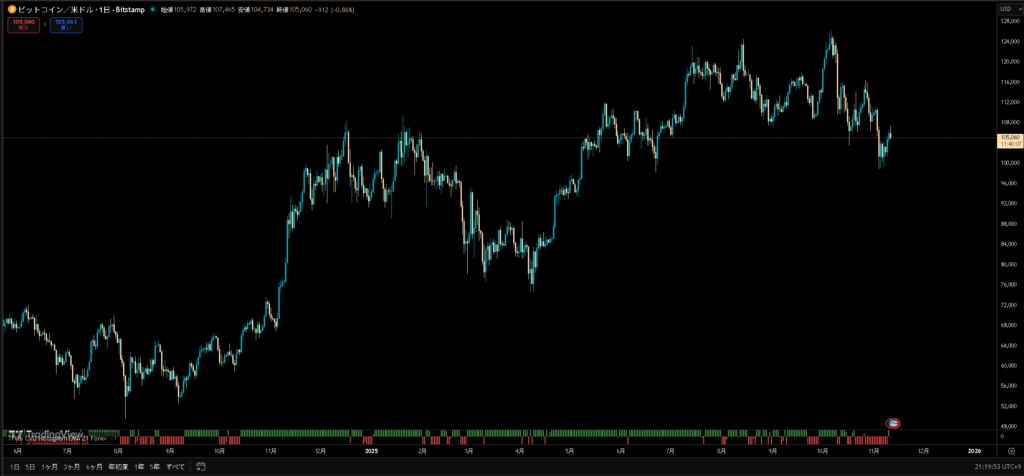Select the 5日 time range
Image resolution: width=1024 pixels, height=476 pixels.
[30, 467]
